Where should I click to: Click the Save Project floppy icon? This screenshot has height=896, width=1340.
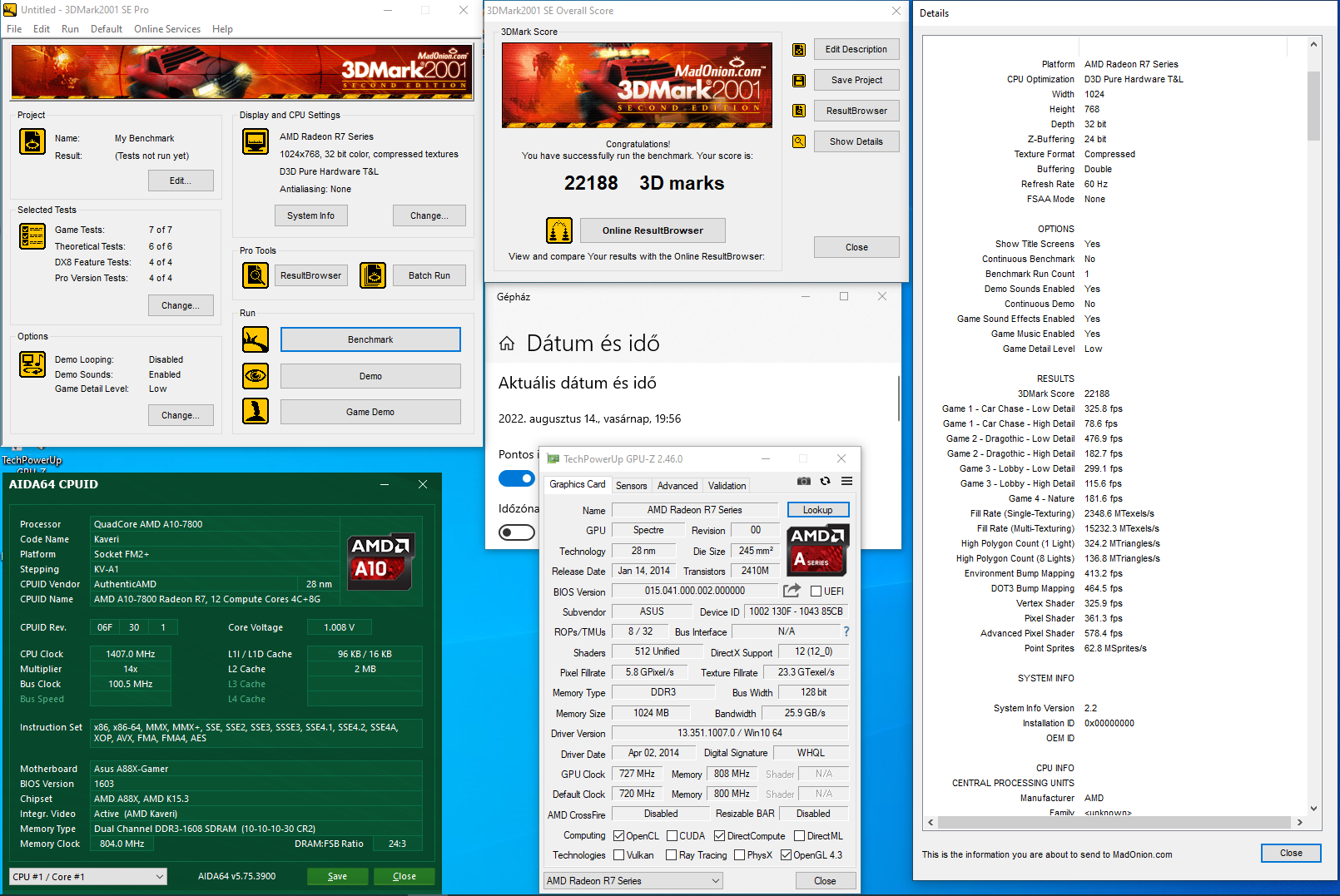(799, 81)
